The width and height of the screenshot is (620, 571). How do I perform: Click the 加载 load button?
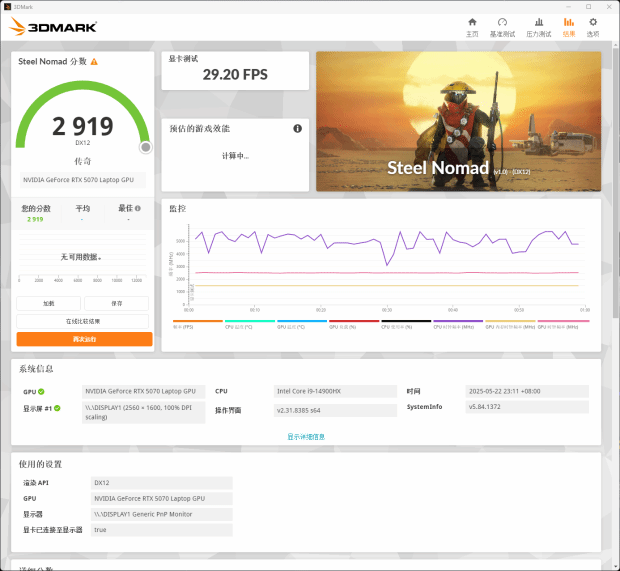49,303
